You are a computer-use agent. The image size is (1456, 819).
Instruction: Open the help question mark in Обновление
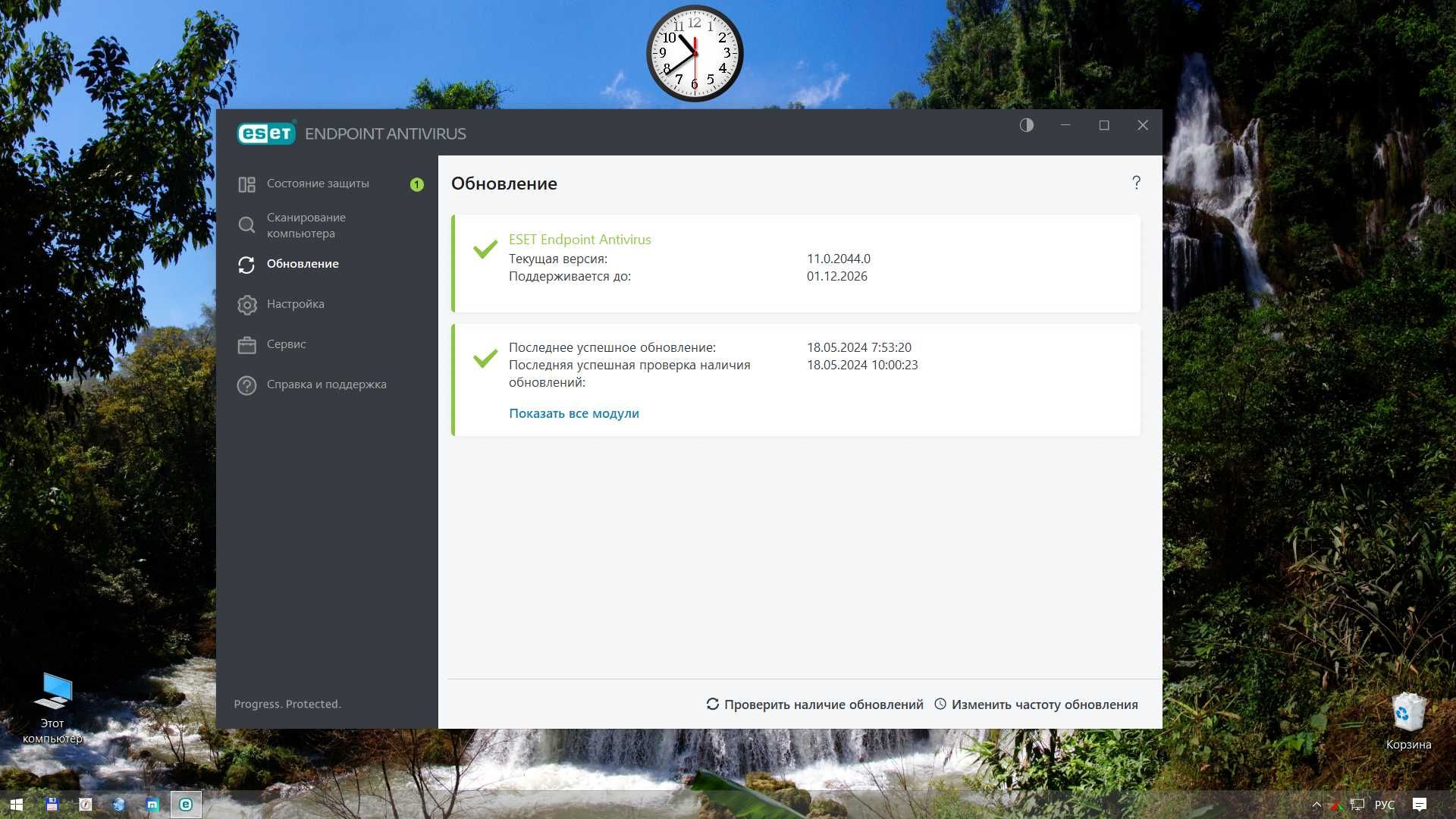(x=1136, y=183)
